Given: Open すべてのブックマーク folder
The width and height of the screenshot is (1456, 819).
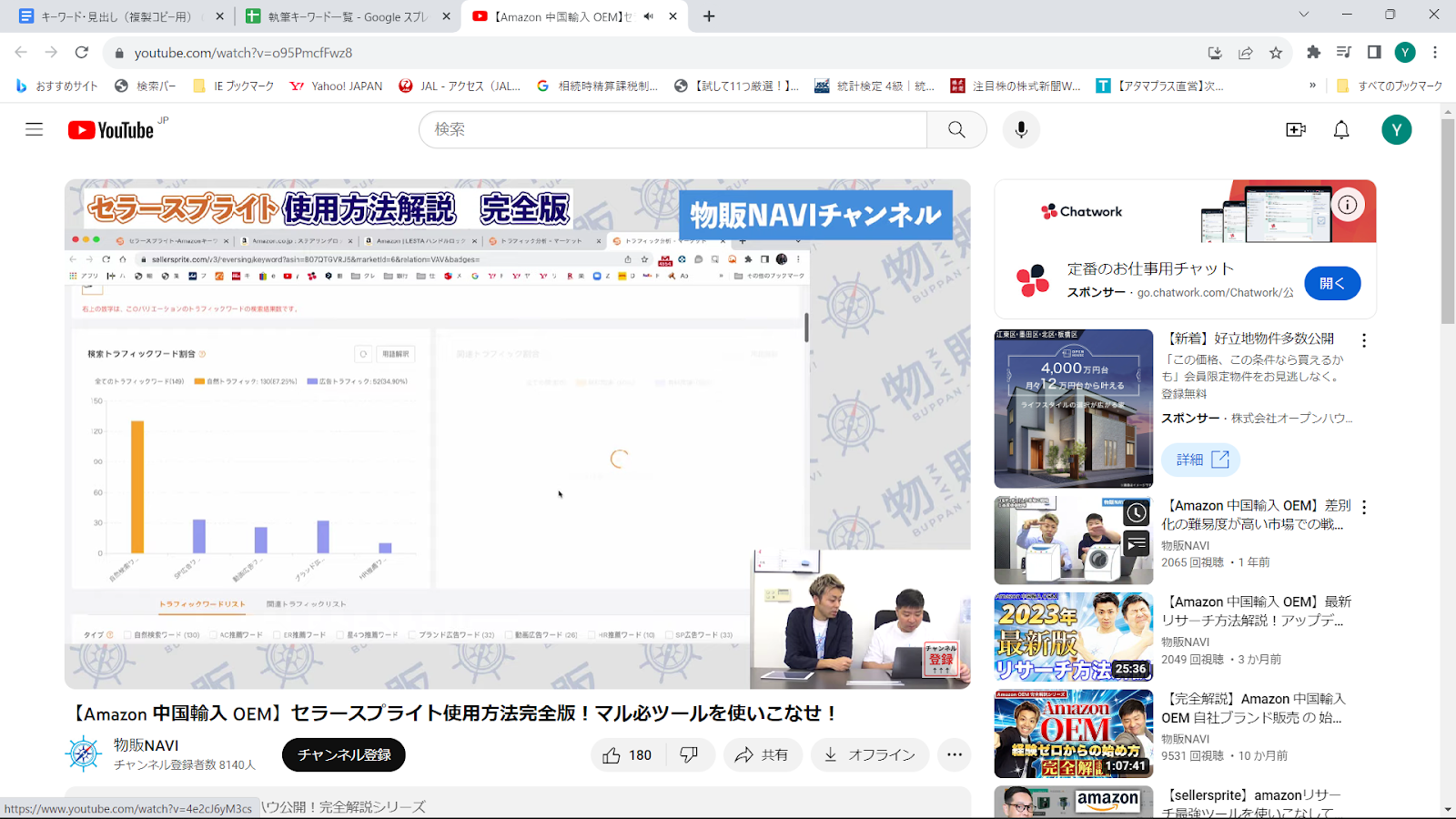Looking at the screenshot, I should [x=1390, y=86].
